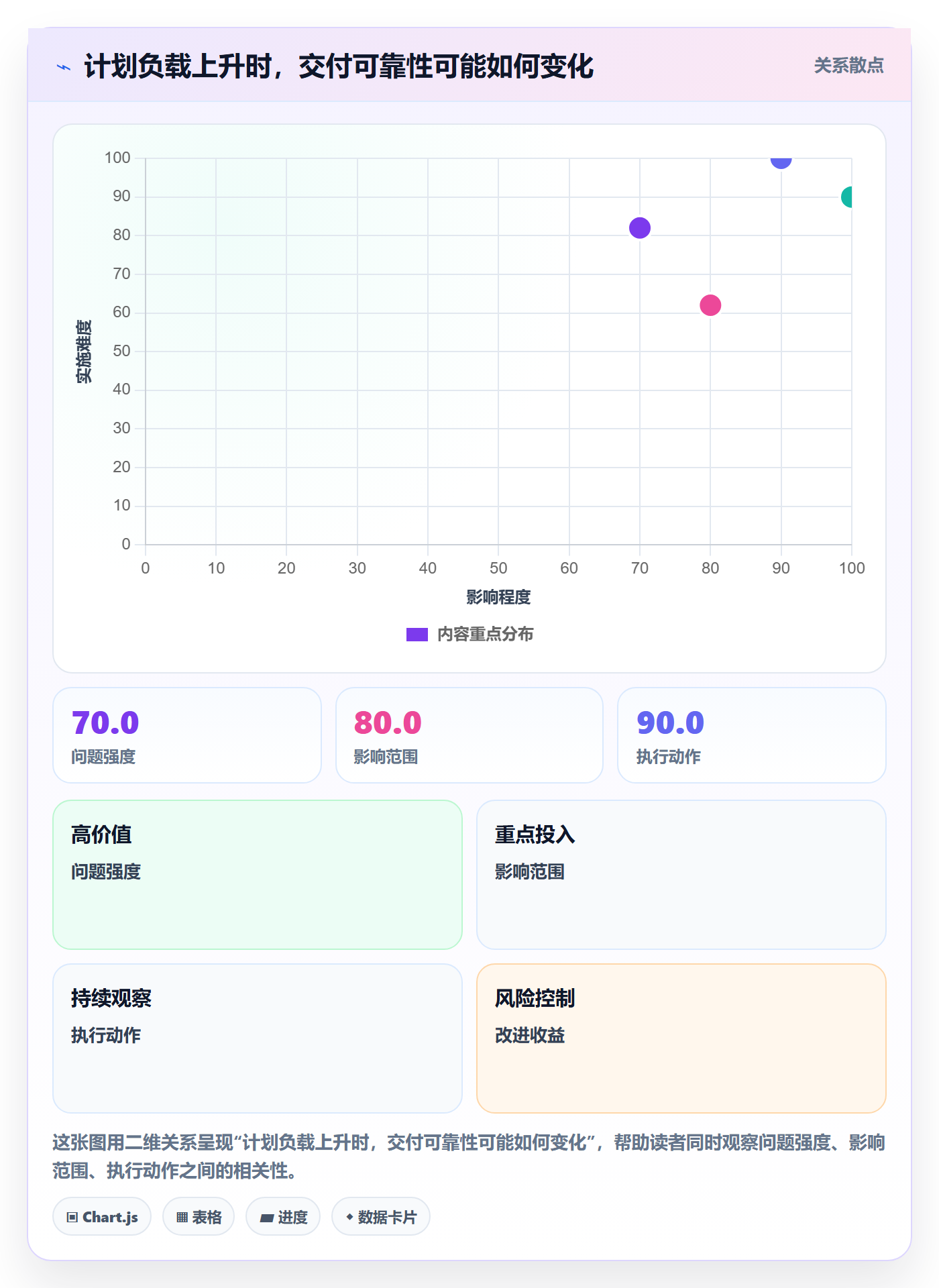Toggle the 内容重点分布 legend color swatch

417,635
